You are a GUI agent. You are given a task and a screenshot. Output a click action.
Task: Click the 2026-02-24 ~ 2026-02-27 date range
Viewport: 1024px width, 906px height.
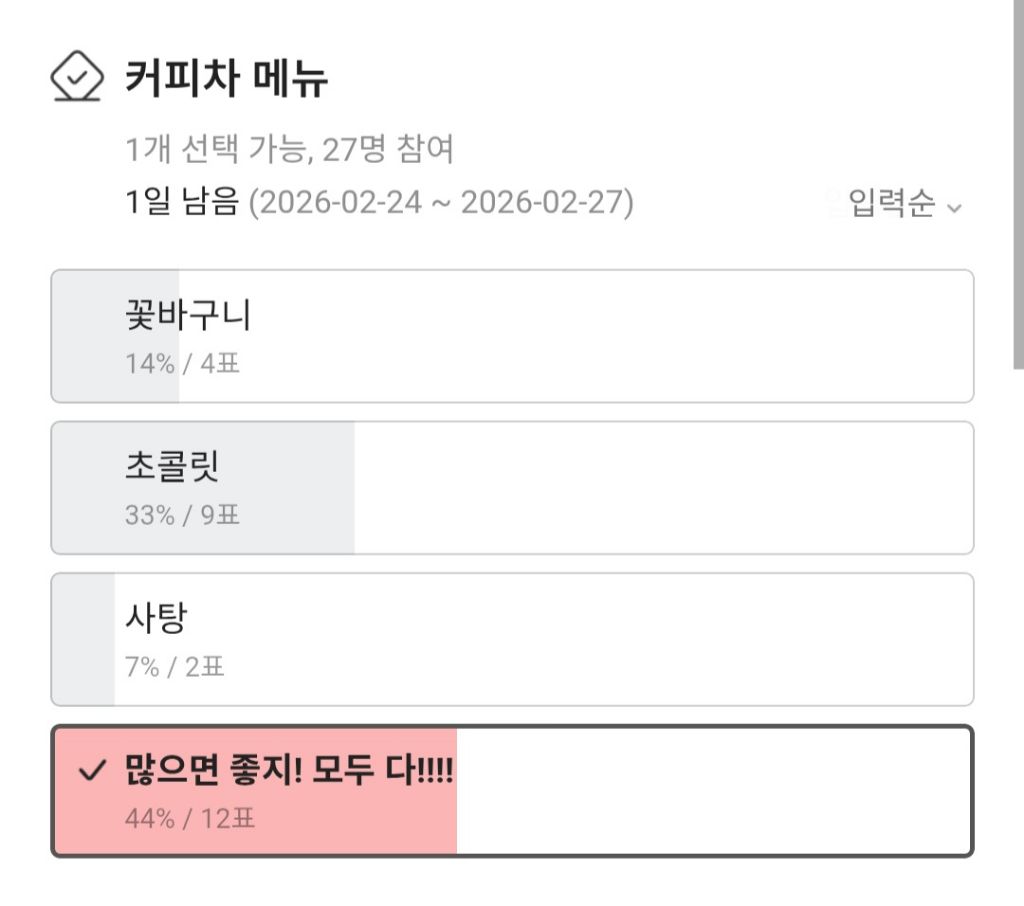[x=441, y=203]
